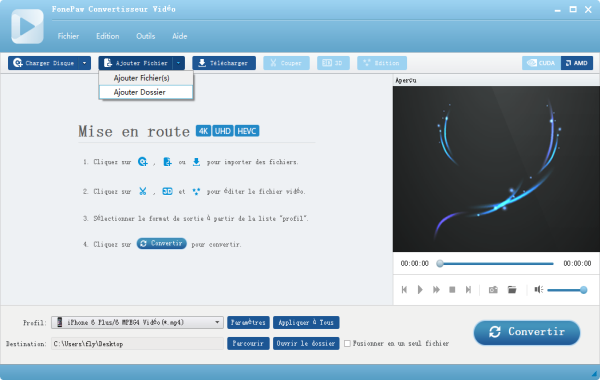Click the preview video area
600x380 pixels.
click(x=496, y=169)
